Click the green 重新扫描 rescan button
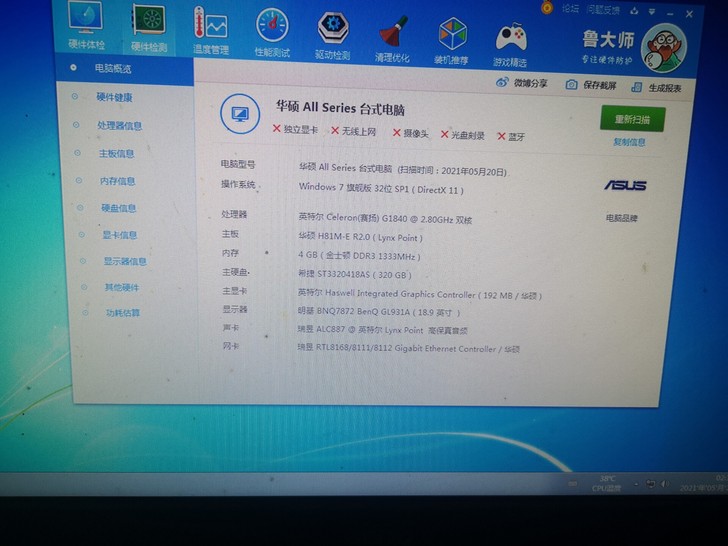This screenshot has height=546, width=728. (632, 119)
